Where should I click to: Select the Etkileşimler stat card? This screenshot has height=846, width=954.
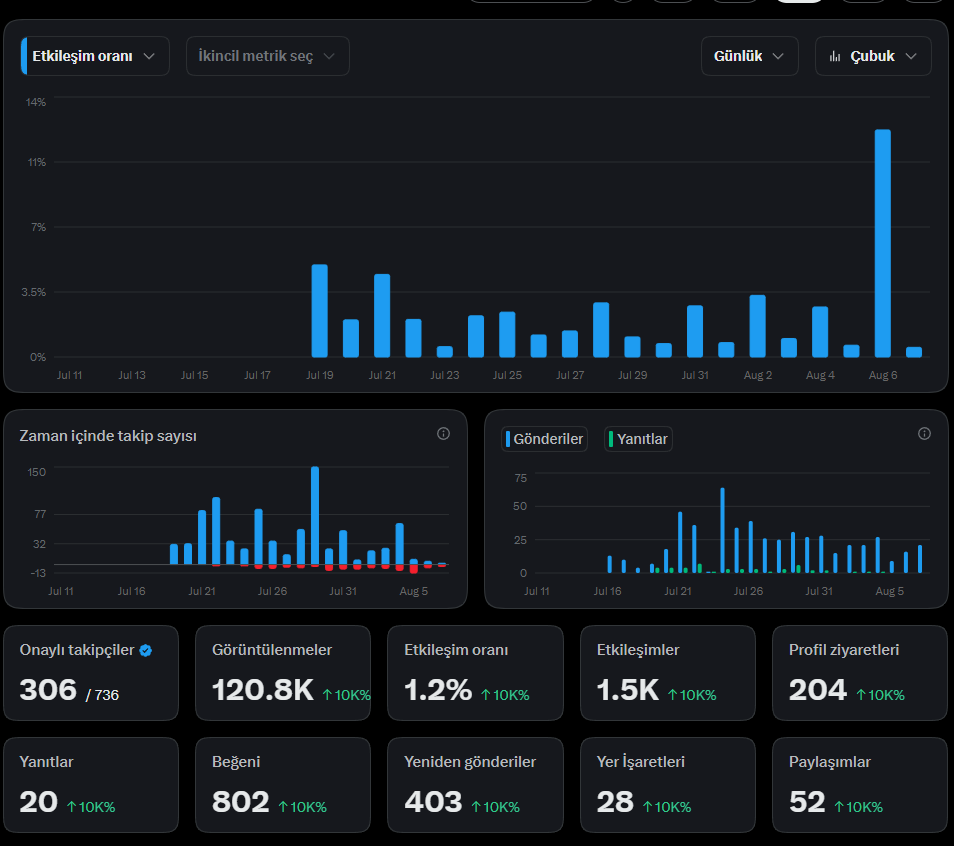(x=667, y=673)
